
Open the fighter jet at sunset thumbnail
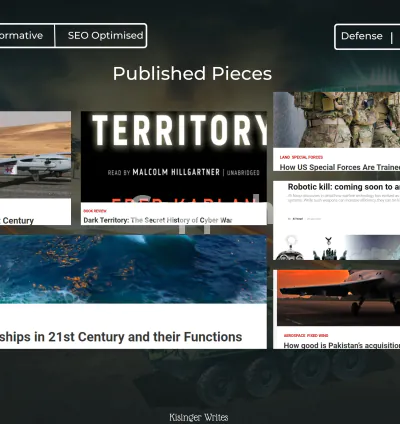click(x=338, y=298)
